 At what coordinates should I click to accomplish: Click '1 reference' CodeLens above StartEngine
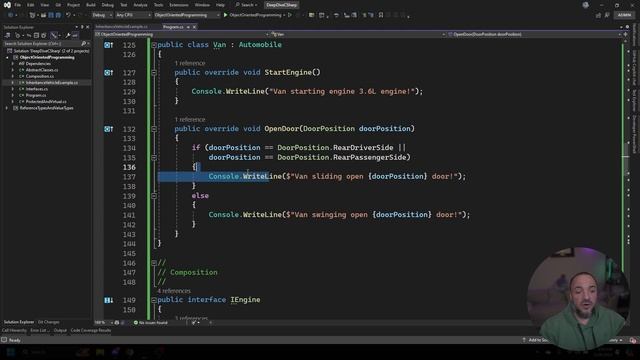pyautogui.click(x=190, y=63)
